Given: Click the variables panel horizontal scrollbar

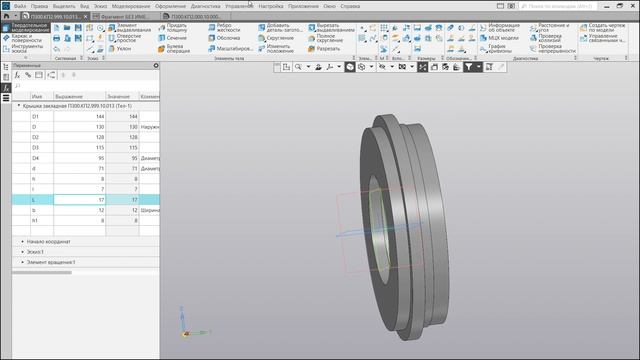Looking at the screenshot, I should [42, 272].
